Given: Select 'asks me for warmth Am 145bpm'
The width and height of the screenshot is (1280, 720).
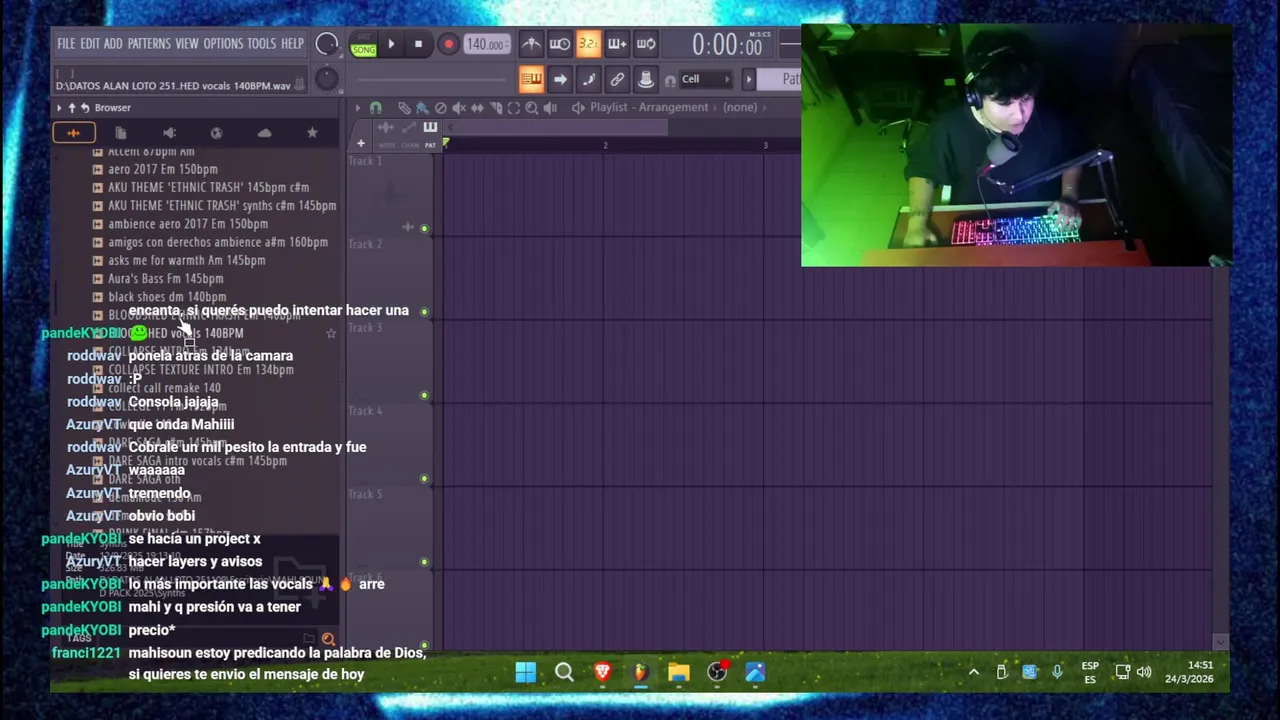Looking at the screenshot, I should click(x=186, y=260).
